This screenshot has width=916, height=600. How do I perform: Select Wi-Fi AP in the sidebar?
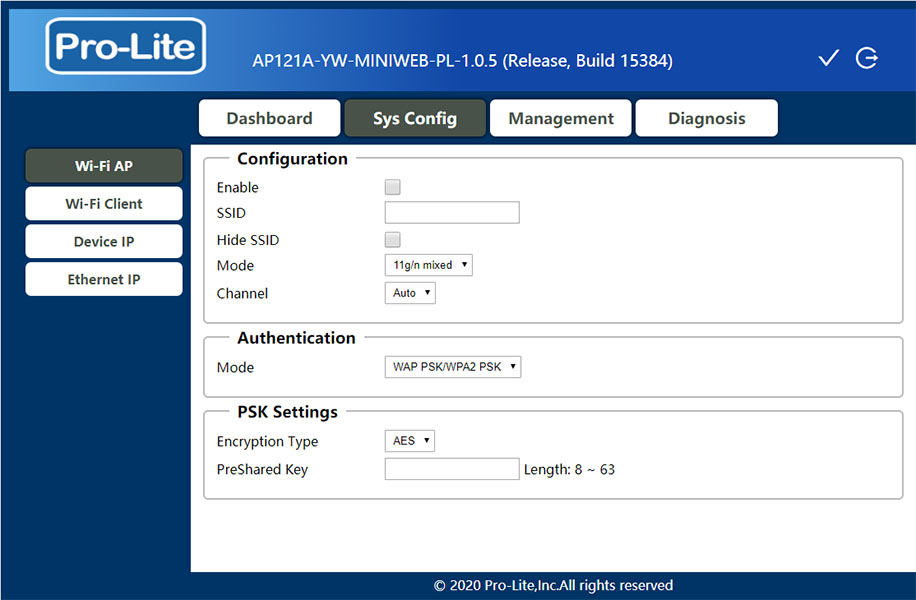pyautogui.click(x=104, y=166)
